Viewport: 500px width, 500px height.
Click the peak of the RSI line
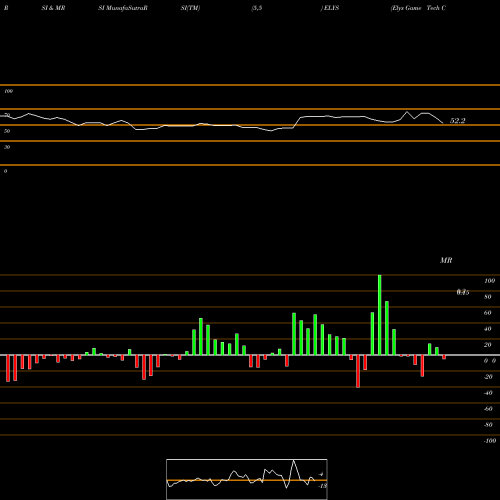click(x=407, y=112)
